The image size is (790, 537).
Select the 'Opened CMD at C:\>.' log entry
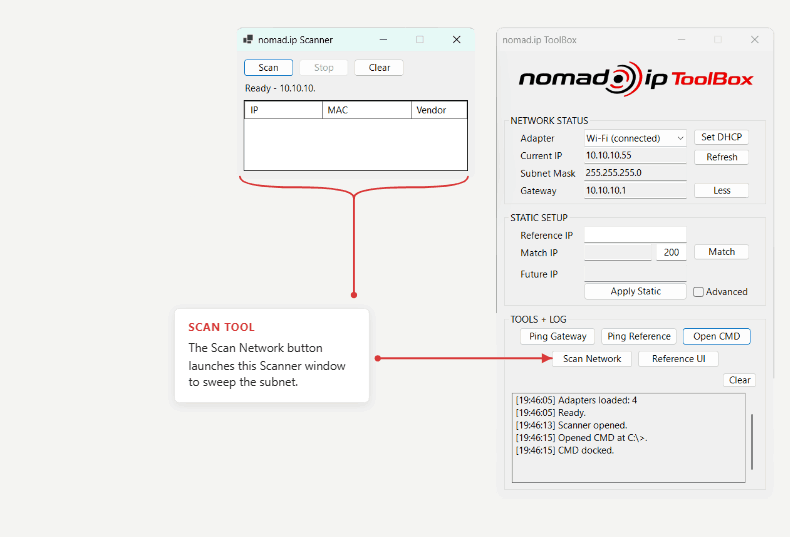coord(581,438)
